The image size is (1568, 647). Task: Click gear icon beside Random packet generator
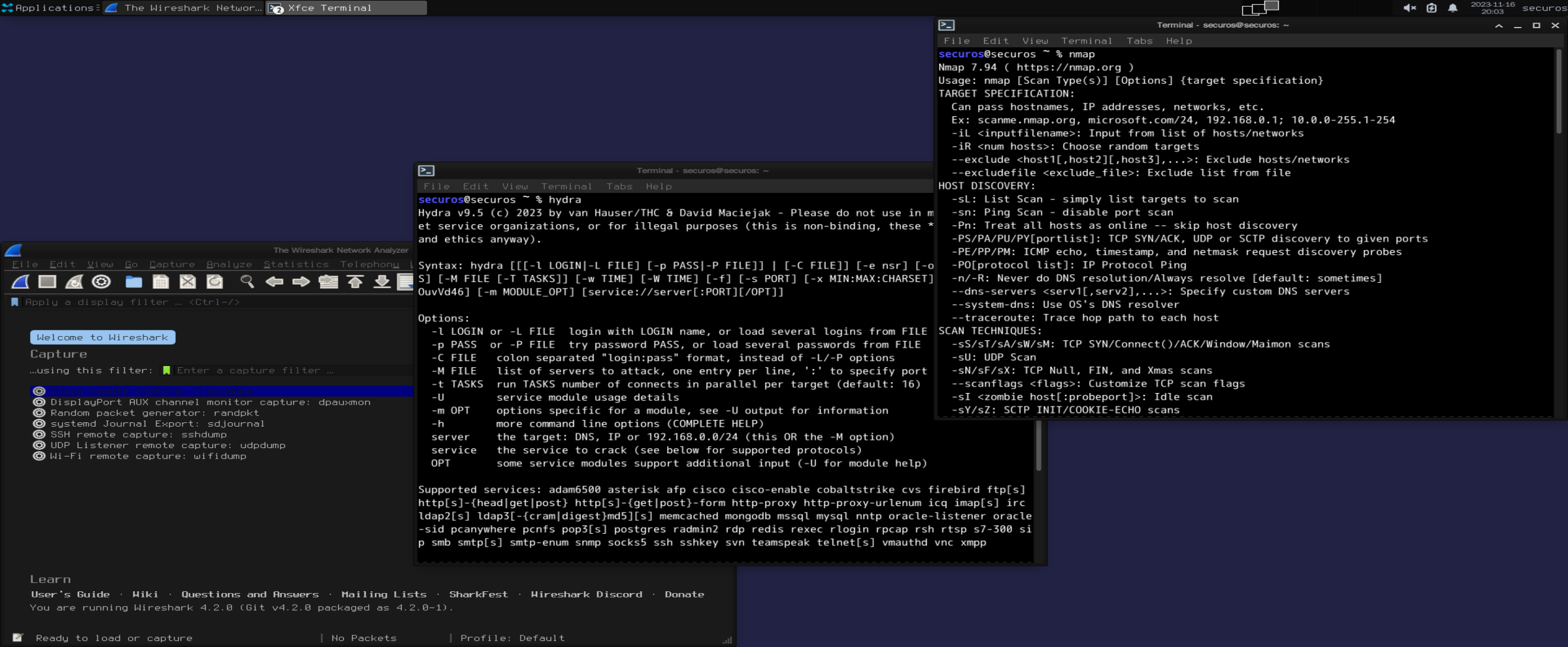(39, 413)
